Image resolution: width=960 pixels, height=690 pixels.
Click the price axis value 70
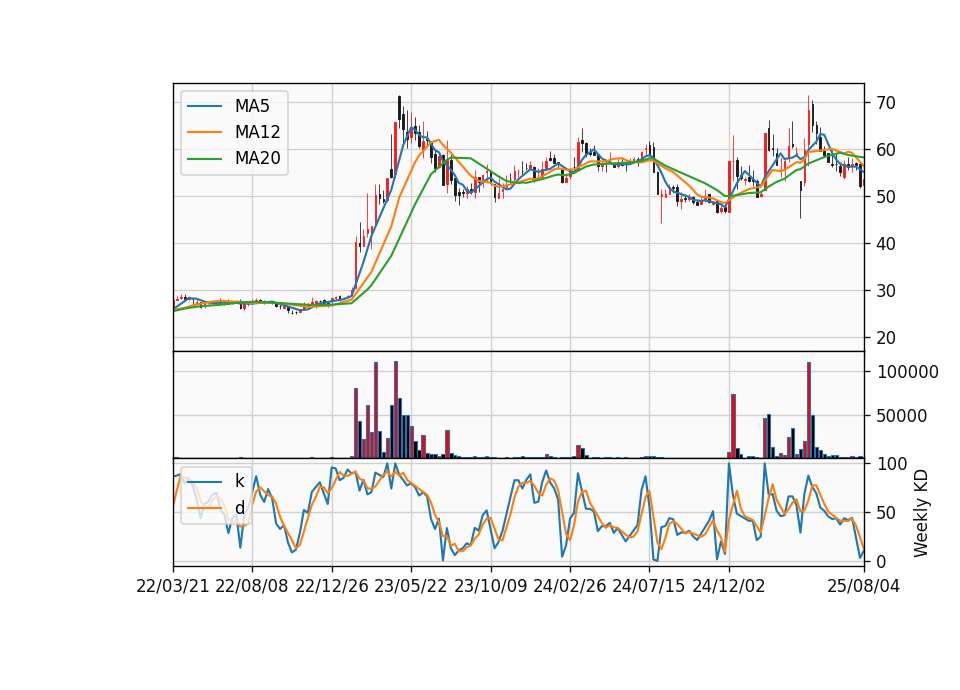coord(886,103)
